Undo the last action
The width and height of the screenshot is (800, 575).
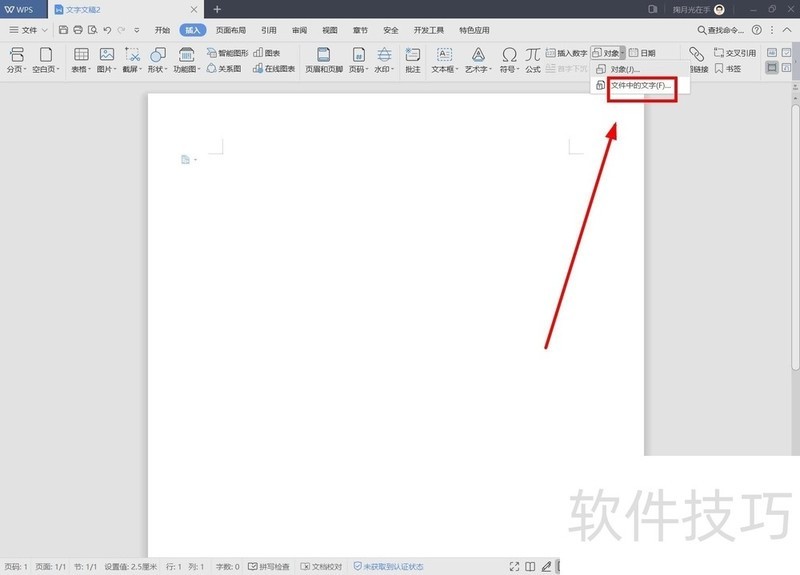pos(107,30)
